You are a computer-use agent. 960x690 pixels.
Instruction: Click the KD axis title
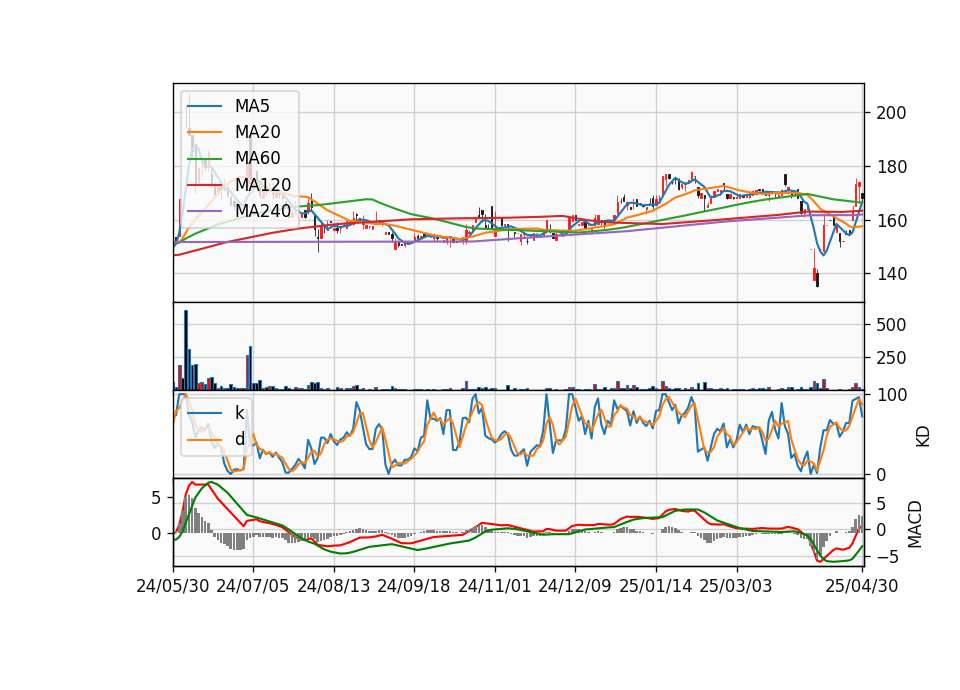point(923,437)
